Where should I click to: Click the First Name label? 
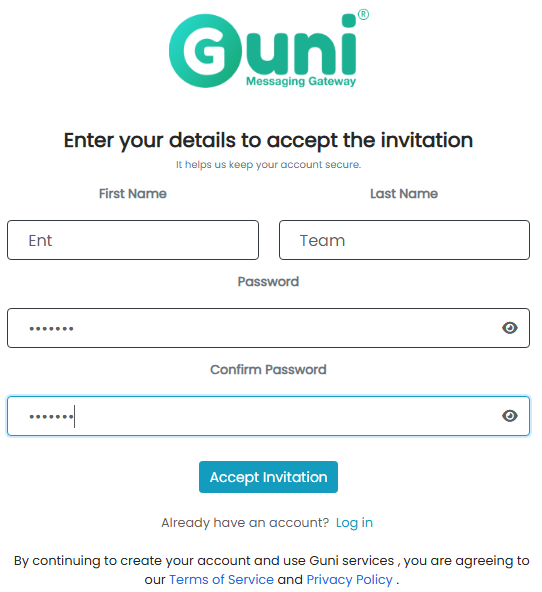click(x=132, y=194)
